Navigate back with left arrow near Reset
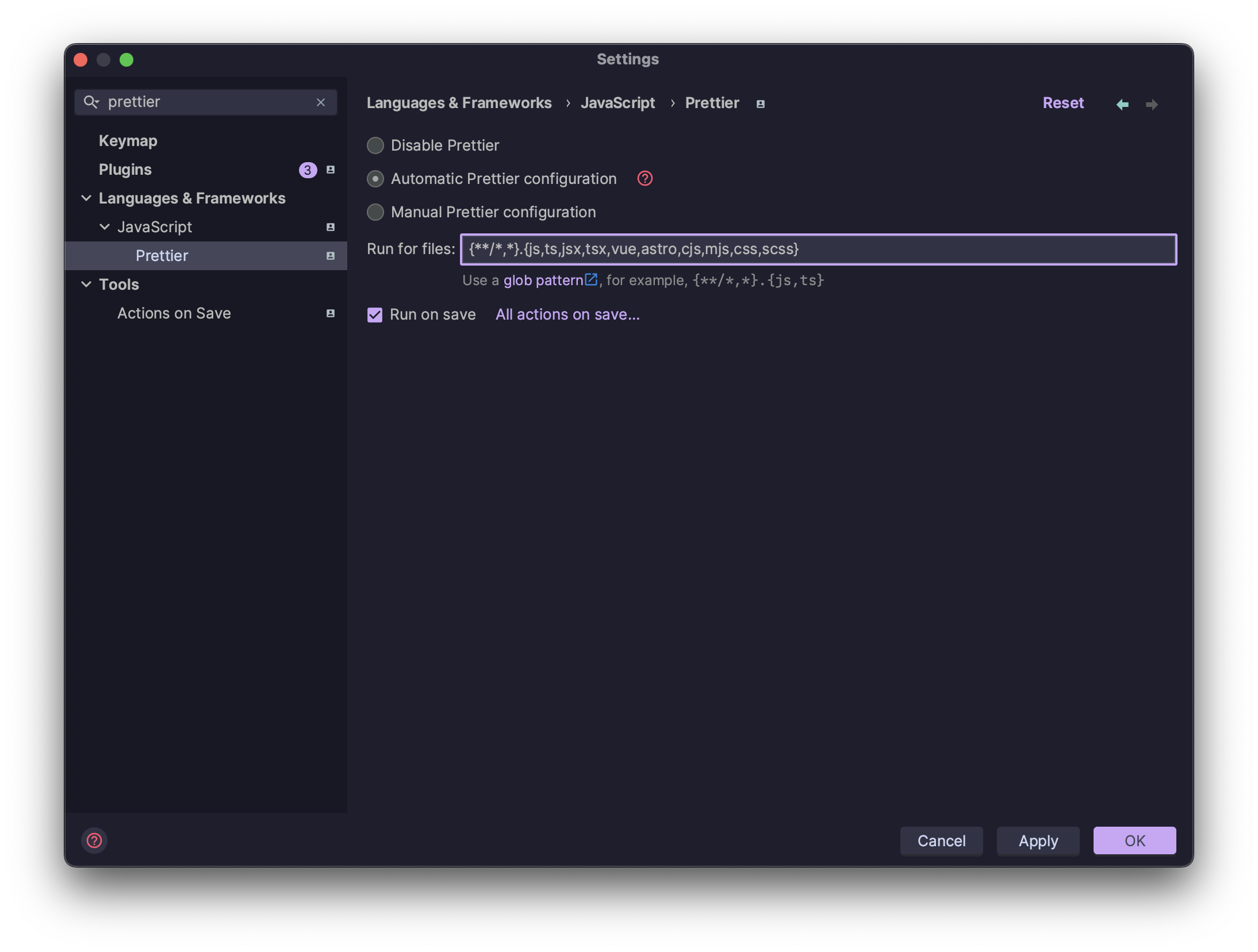1258x952 pixels. 1122,104
